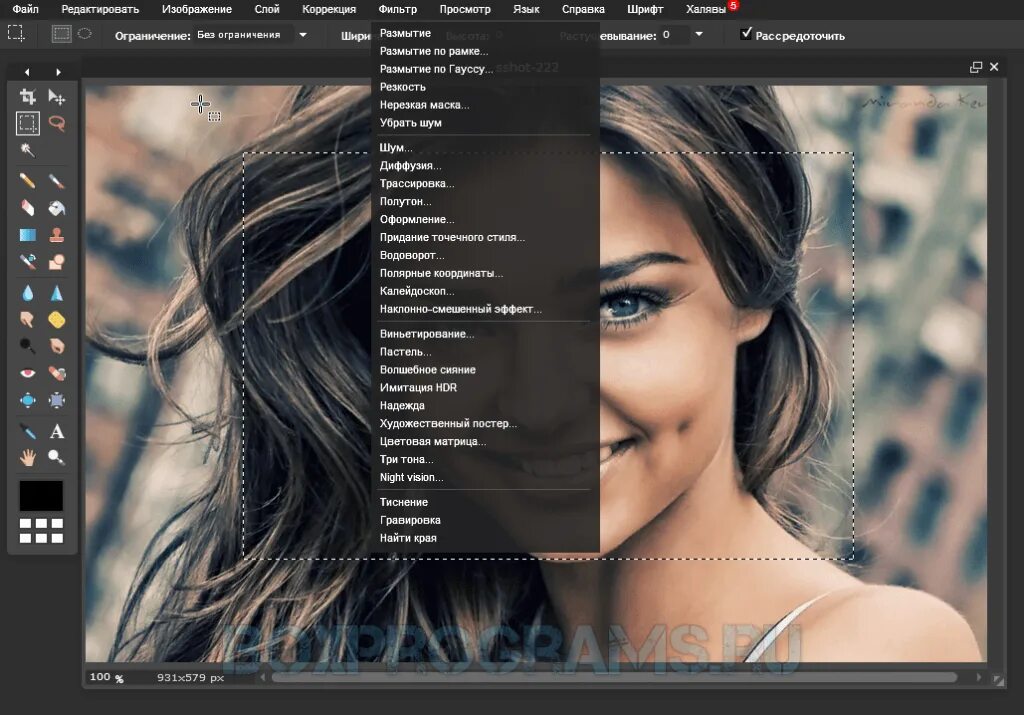The height and width of the screenshot is (715, 1024).
Task: Open the Просмотр menu
Action: point(465,9)
